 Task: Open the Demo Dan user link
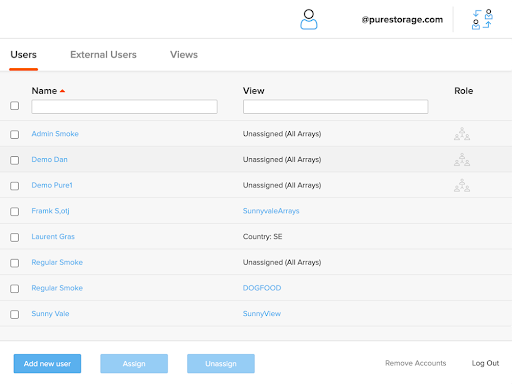click(49, 159)
